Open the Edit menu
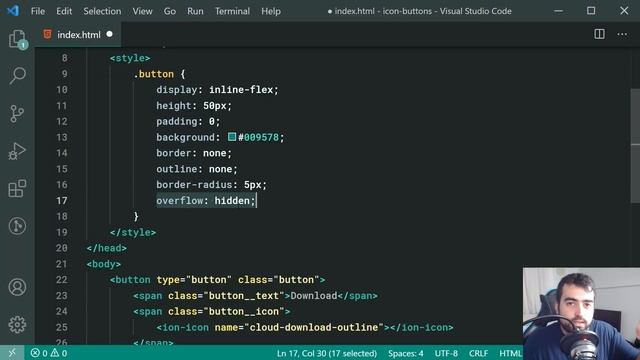Image resolution: width=640 pixels, height=360 pixels. pos(64,11)
